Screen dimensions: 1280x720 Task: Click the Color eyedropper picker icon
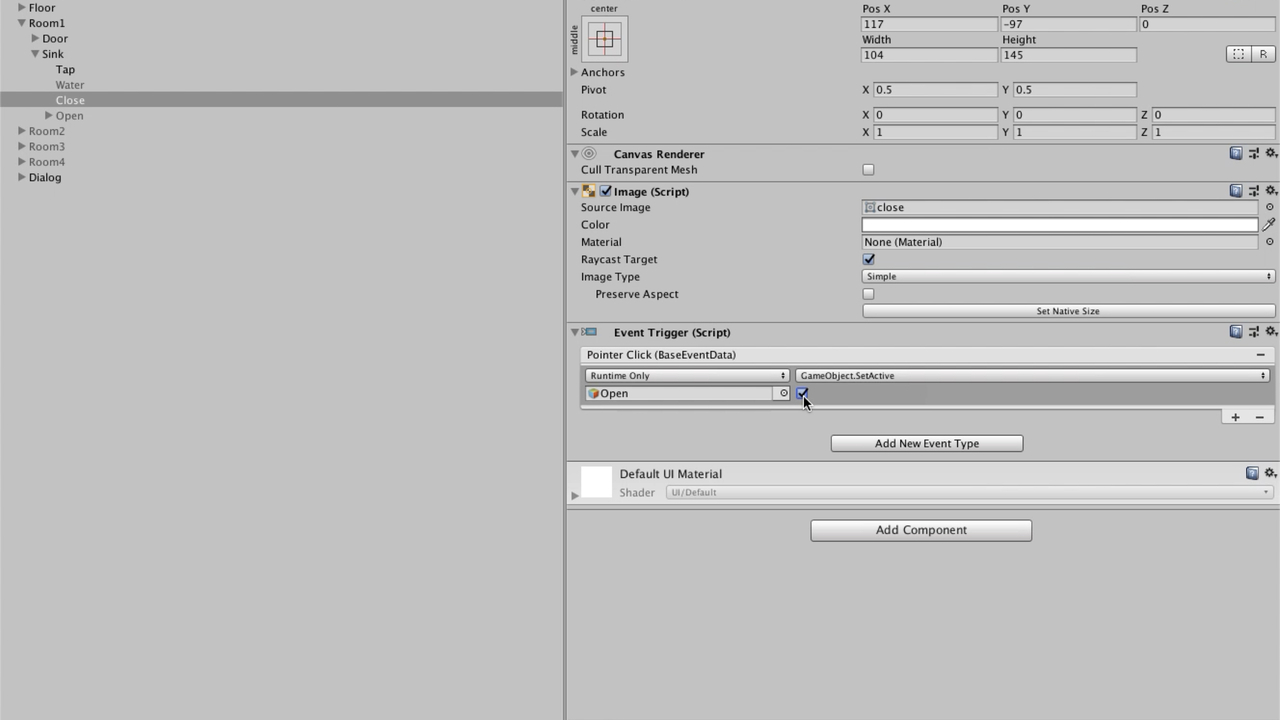tap(1269, 225)
